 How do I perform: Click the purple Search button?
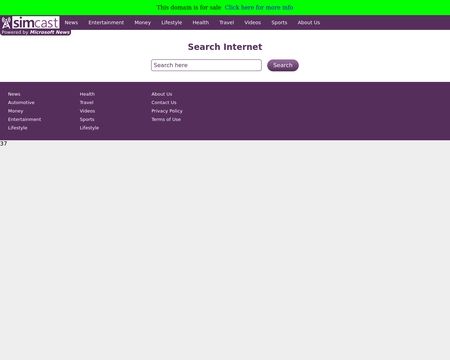click(x=283, y=65)
